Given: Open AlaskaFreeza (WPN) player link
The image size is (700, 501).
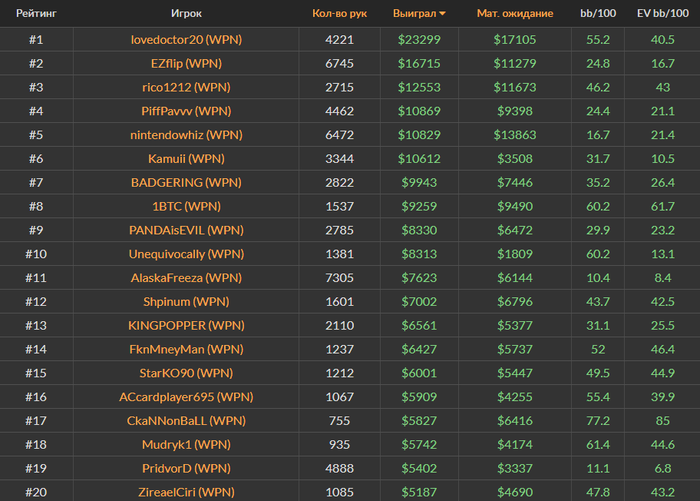Looking at the screenshot, I should point(186,278).
